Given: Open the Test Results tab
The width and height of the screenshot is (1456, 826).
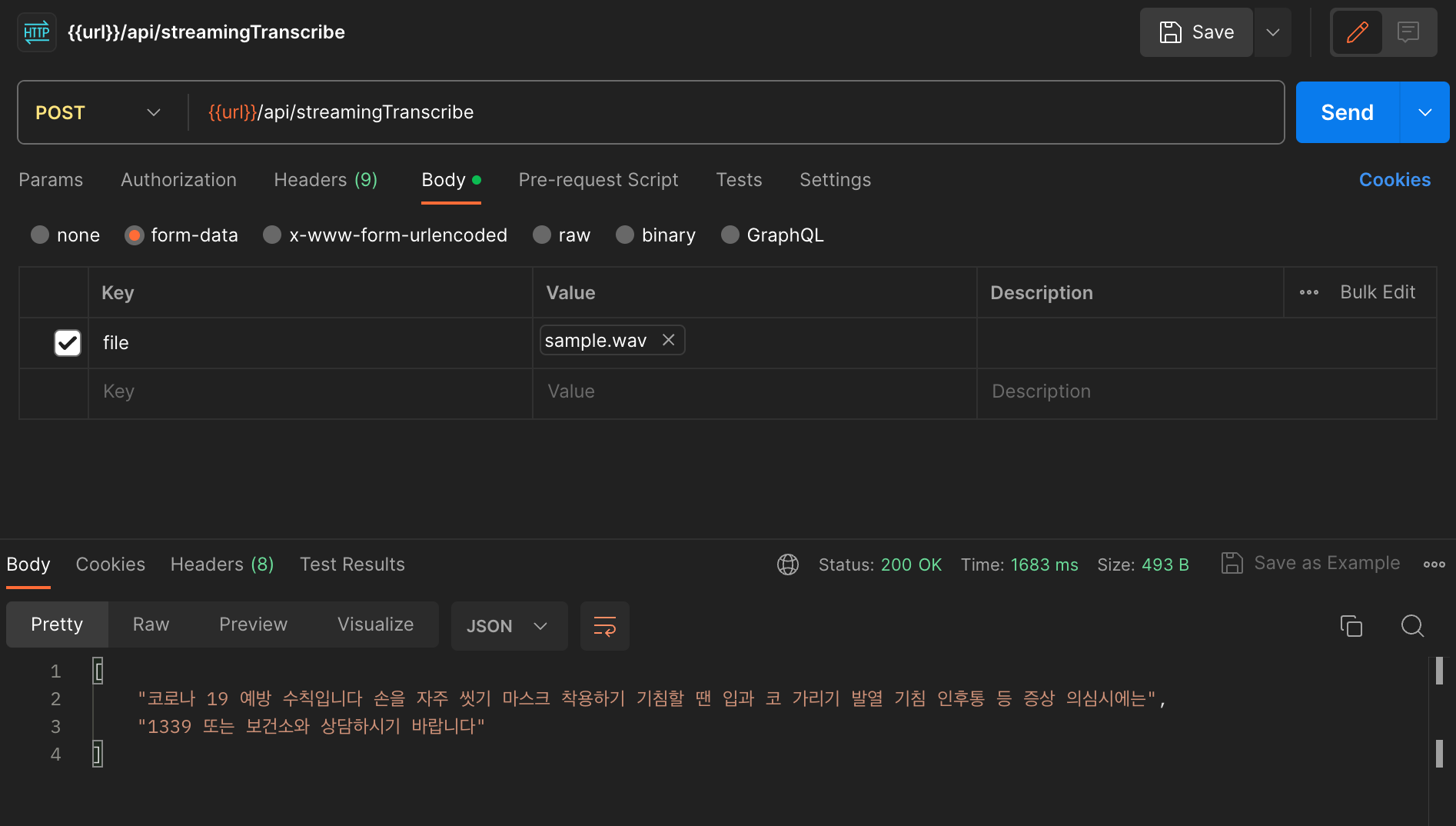Looking at the screenshot, I should point(352,565).
